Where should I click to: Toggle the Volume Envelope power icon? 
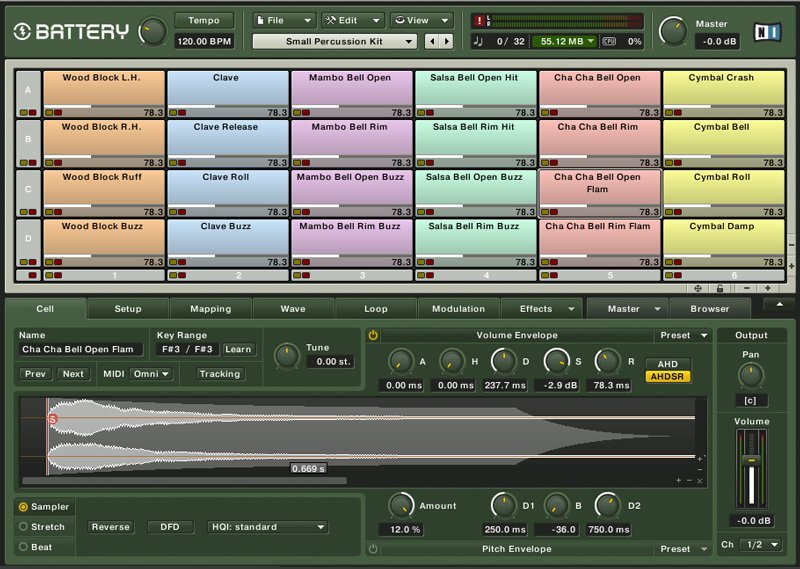[x=373, y=336]
